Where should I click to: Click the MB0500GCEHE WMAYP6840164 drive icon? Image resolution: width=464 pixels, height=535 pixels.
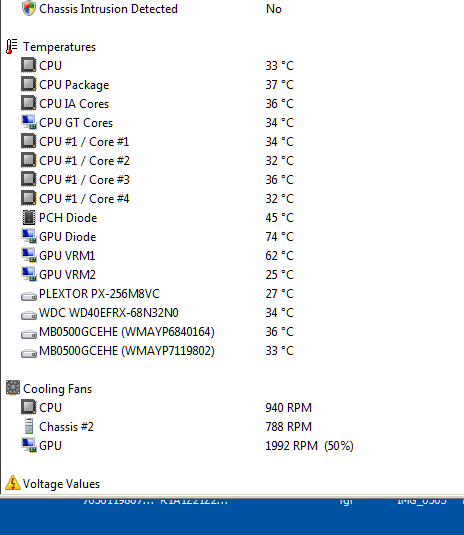[x=29, y=334]
